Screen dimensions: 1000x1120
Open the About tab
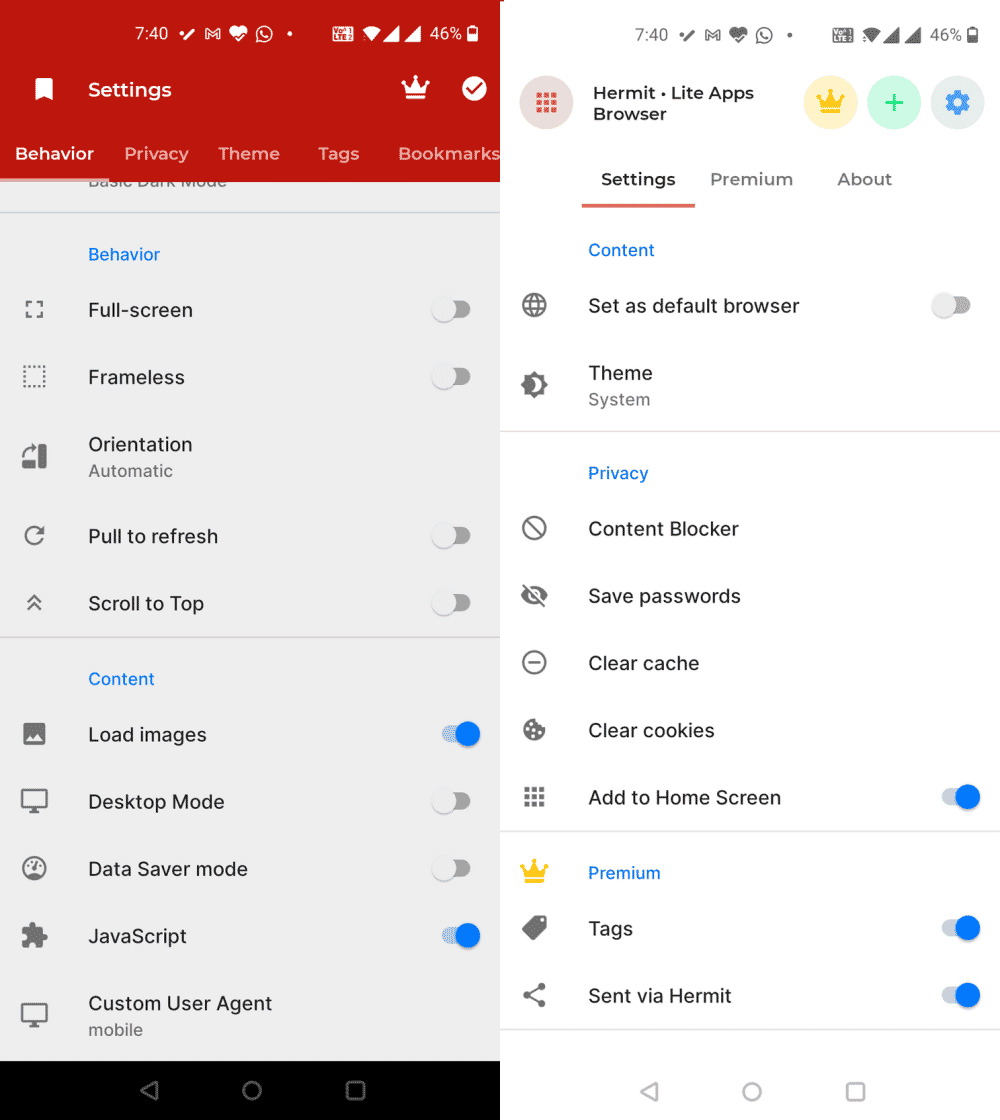tap(864, 179)
